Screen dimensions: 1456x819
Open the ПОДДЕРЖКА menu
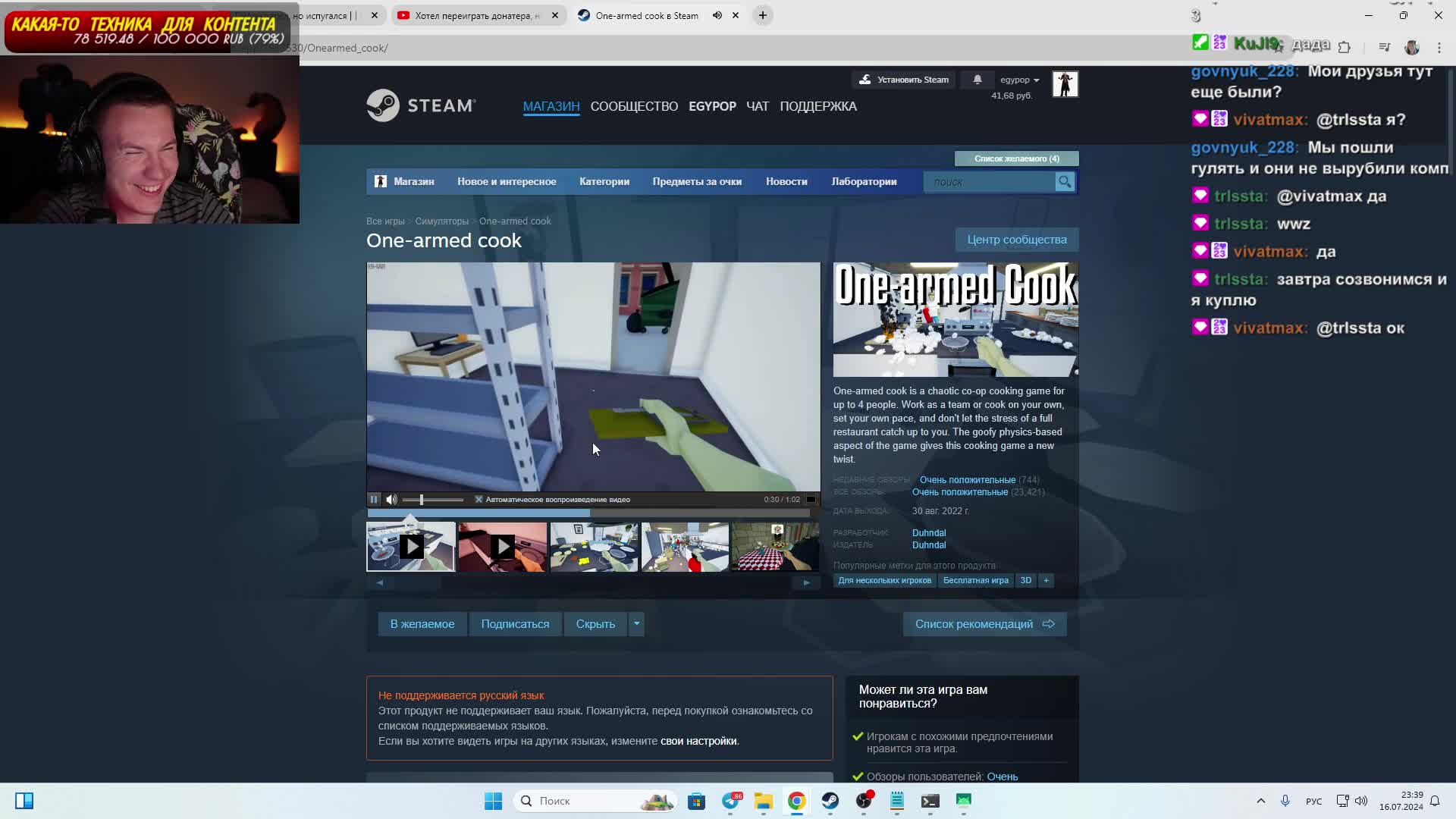coord(818,106)
